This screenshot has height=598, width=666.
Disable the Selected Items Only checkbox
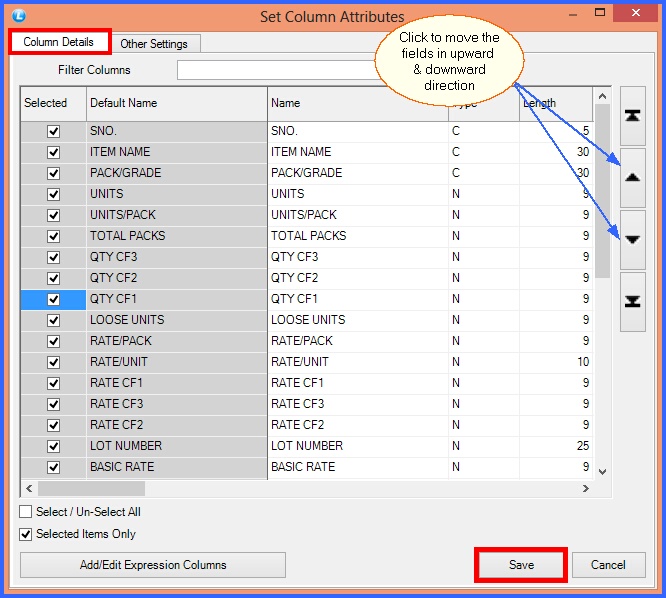coord(26,534)
